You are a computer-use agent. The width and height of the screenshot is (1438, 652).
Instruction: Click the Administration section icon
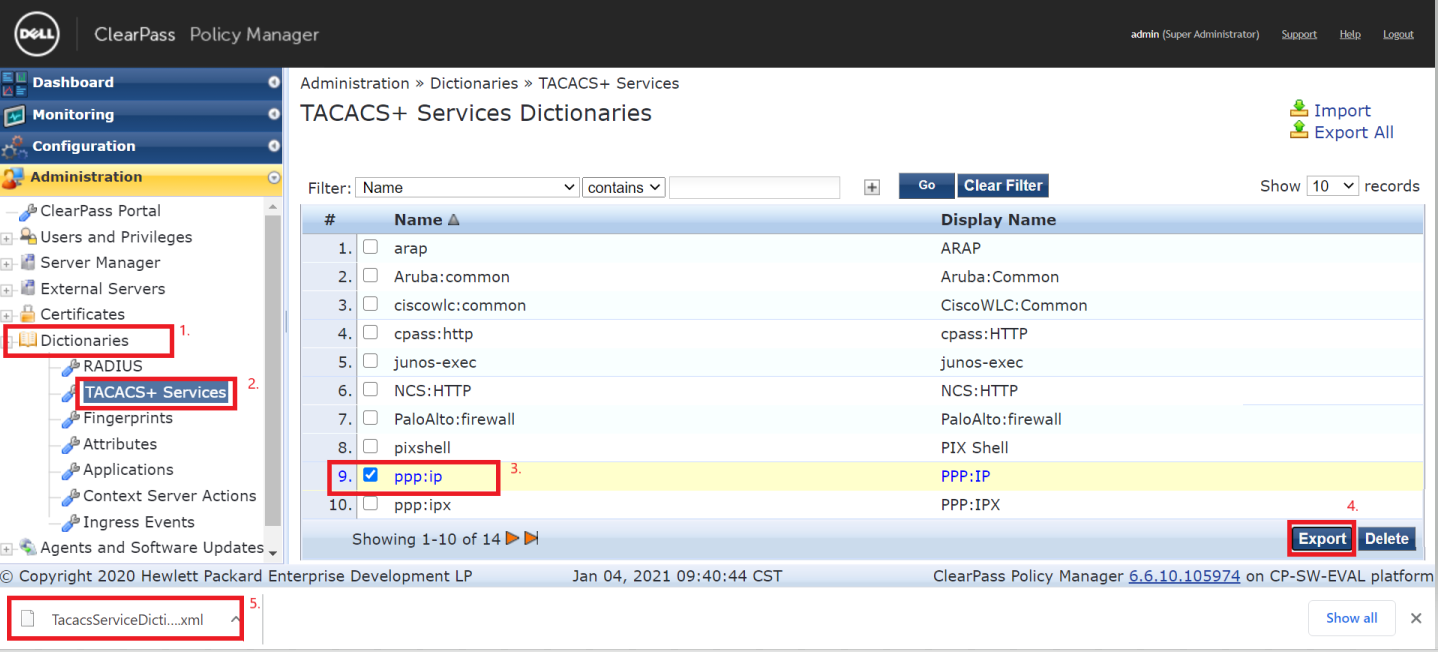[14, 178]
